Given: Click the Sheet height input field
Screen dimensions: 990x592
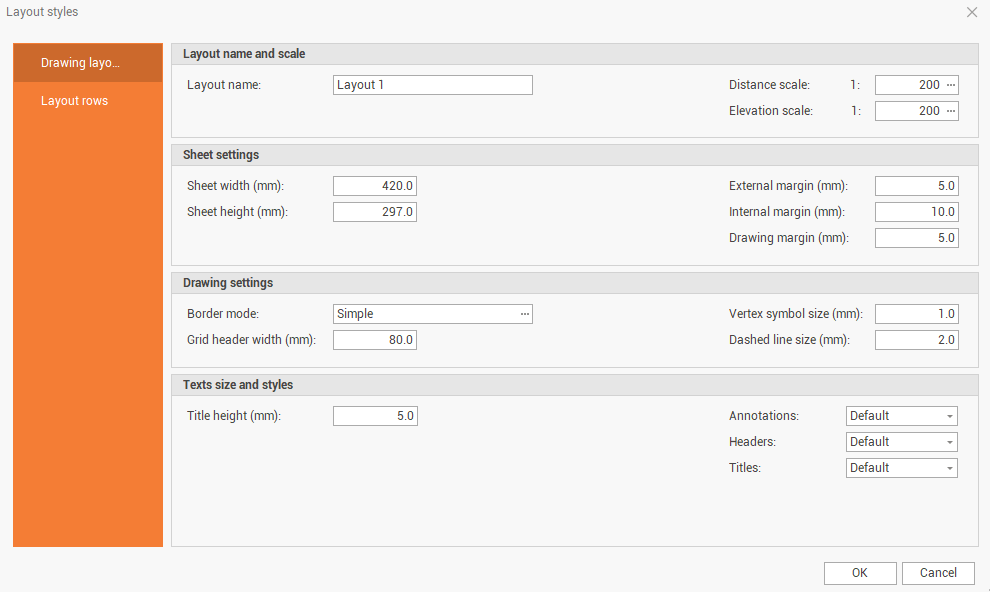Looking at the screenshot, I should (x=375, y=212).
